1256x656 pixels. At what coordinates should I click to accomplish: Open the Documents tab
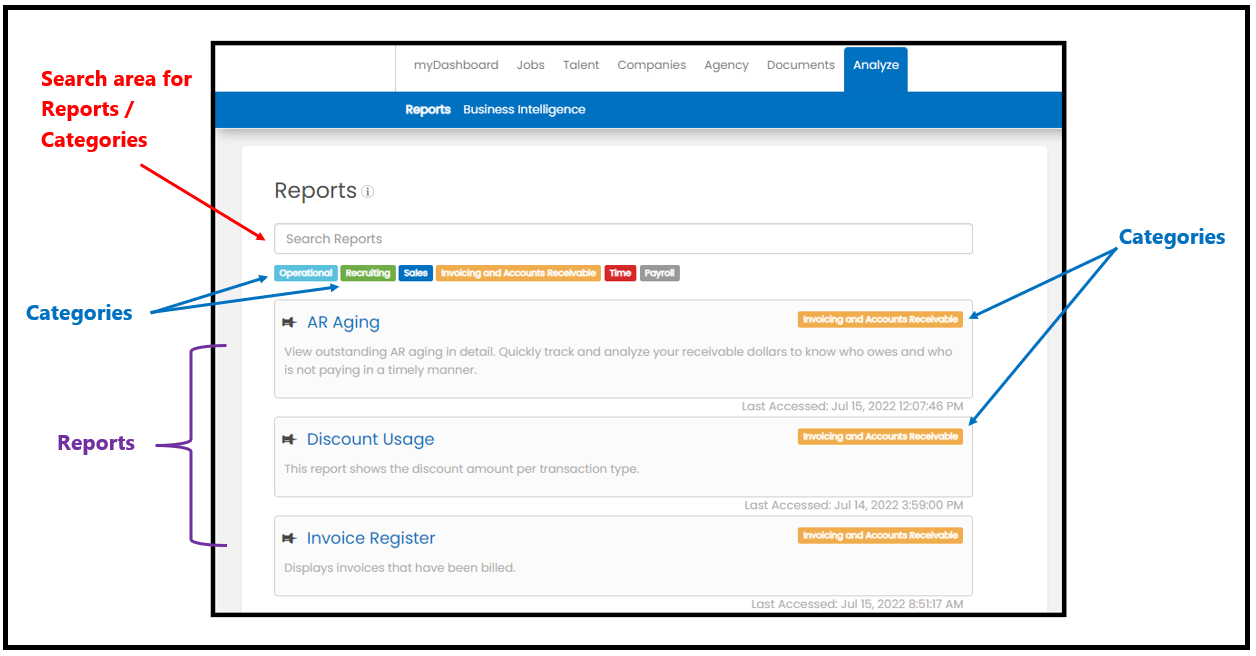[x=801, y=65]
